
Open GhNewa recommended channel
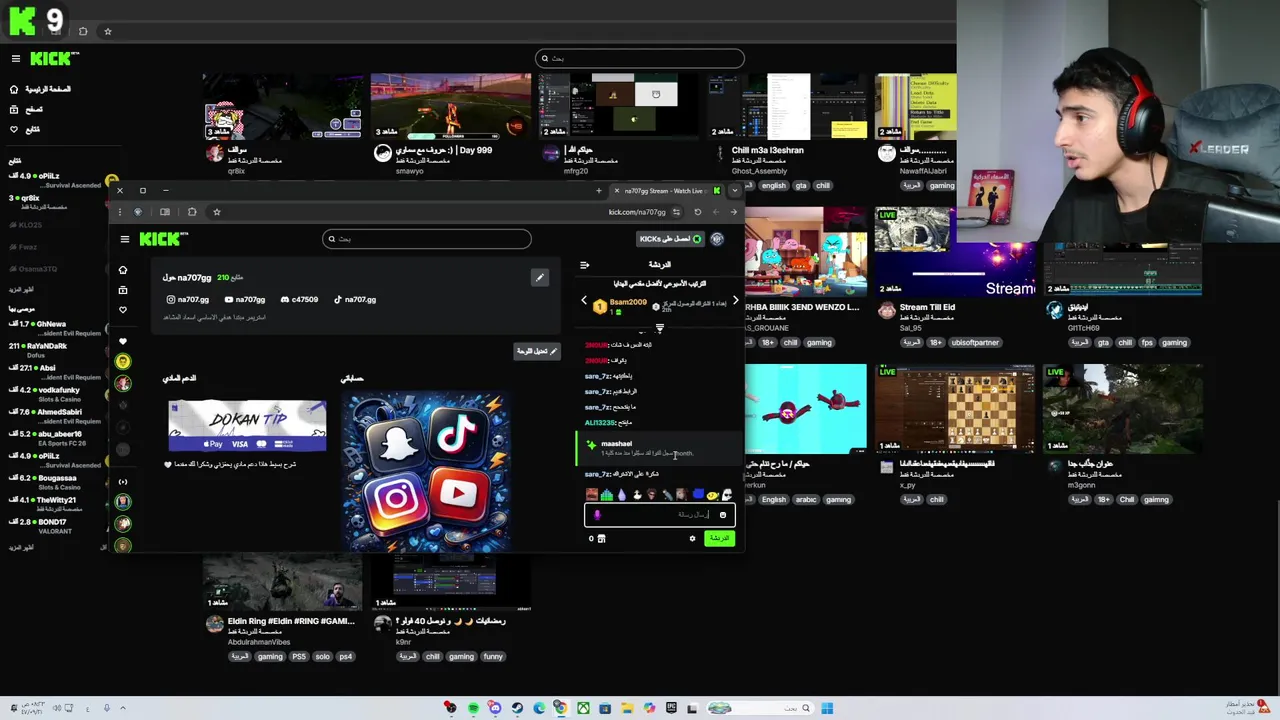pyautogui.click(x=55, y=328)
